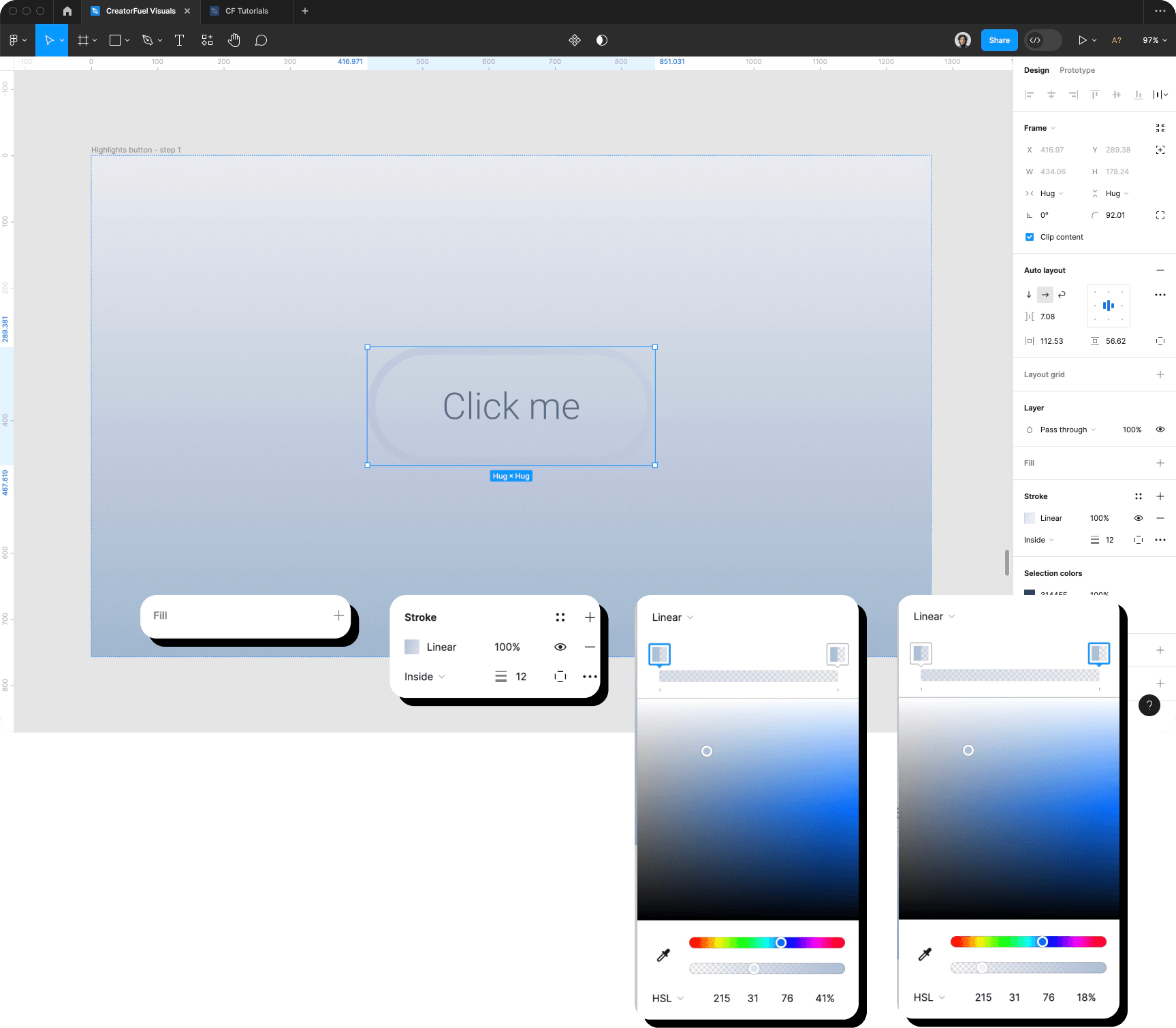Open the Prototype tab in the right panel
Screen dimensions: 1176x1028
point(1077,70)
